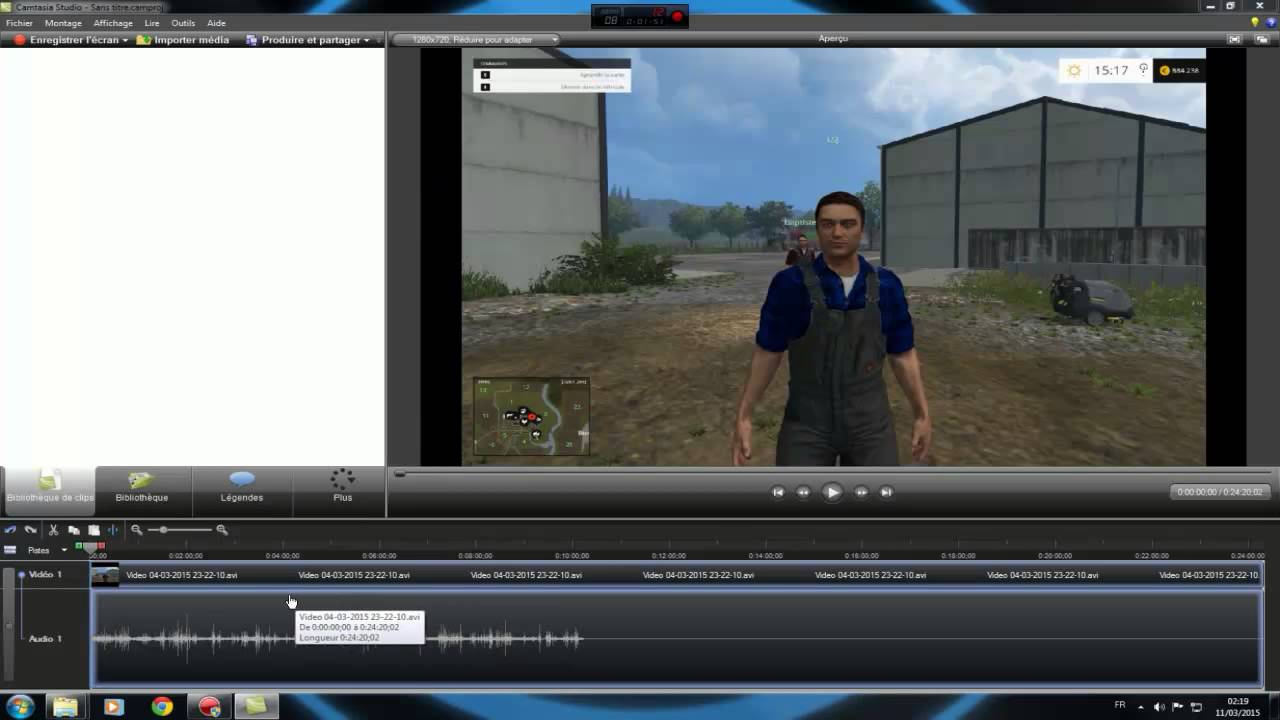Cut the selection with the scissors icon
The image size is (1280, 720).
(x=54, y=530)
